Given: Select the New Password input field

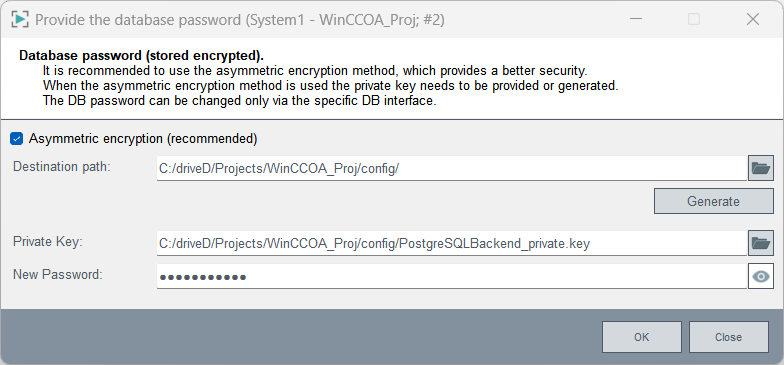Looking at the screenshot, I should click(x=452, y=276).
